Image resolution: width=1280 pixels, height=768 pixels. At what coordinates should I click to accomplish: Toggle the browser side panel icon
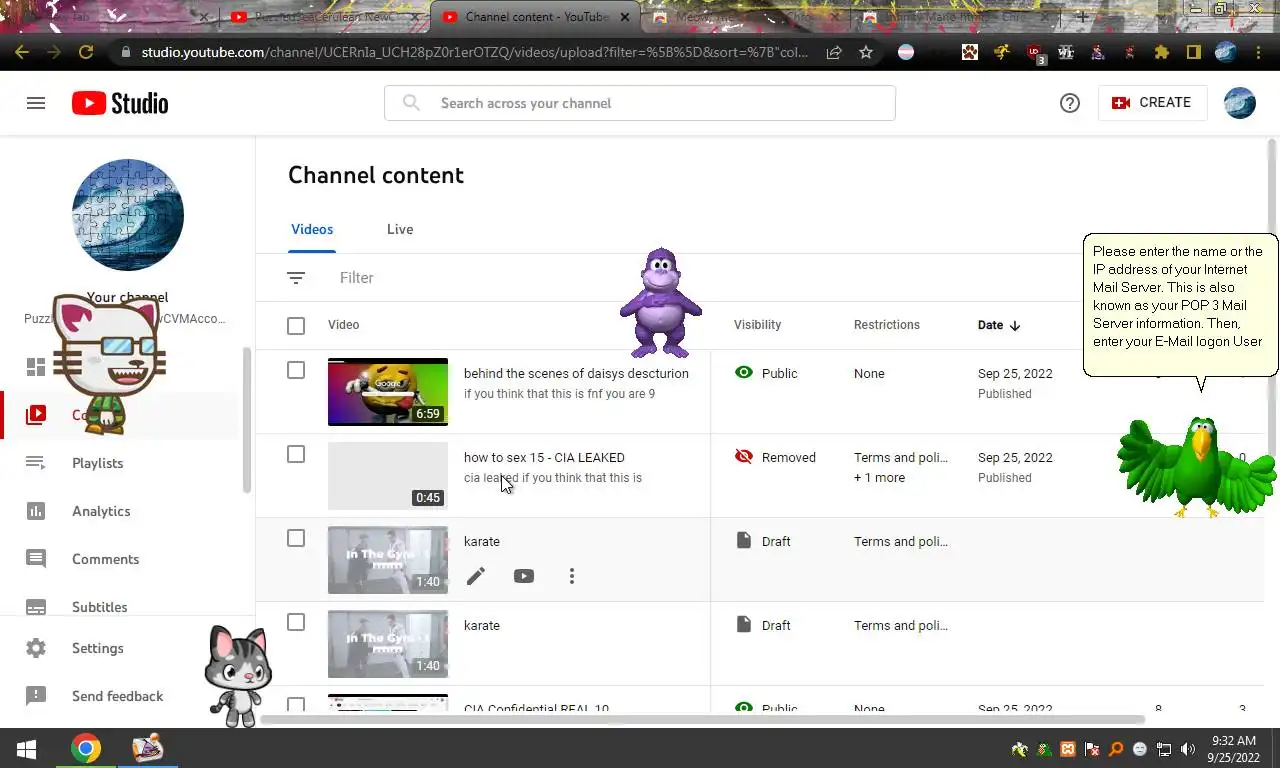coord(1193,52)
